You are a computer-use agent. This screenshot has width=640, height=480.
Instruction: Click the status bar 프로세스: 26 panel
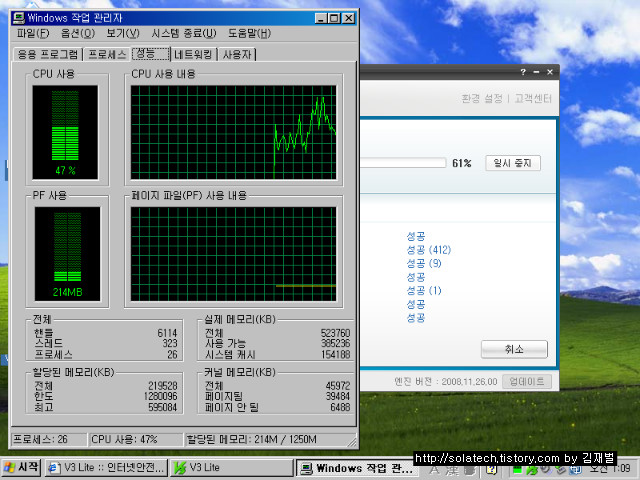pos(49,440)
